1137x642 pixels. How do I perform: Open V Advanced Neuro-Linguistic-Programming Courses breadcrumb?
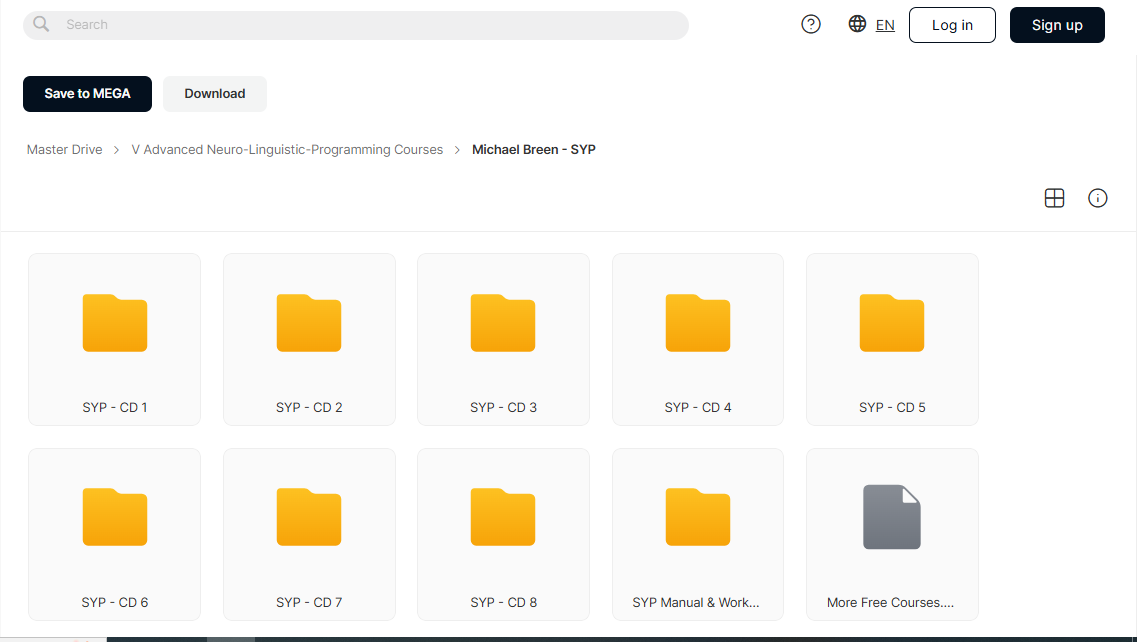pyautogui.click(x=287, y=149)
